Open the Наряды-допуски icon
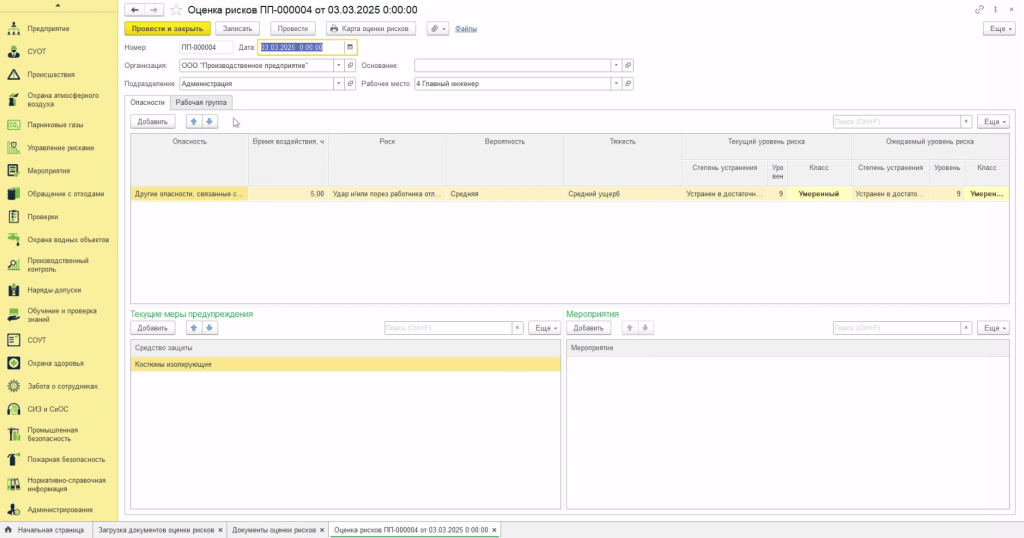 (14, 290)
